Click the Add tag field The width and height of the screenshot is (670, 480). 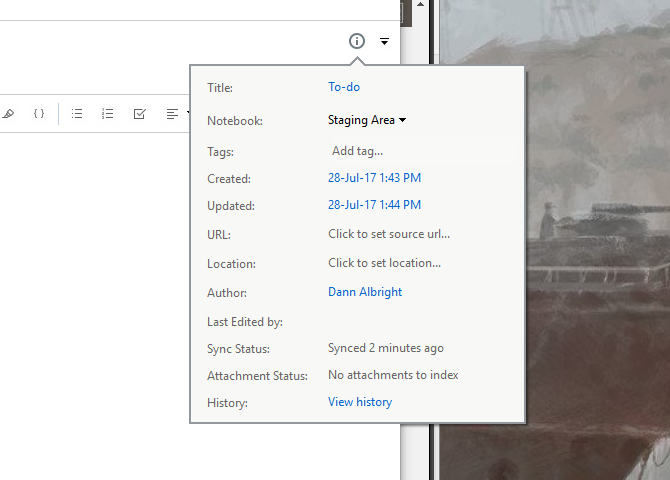click(357, 151)
